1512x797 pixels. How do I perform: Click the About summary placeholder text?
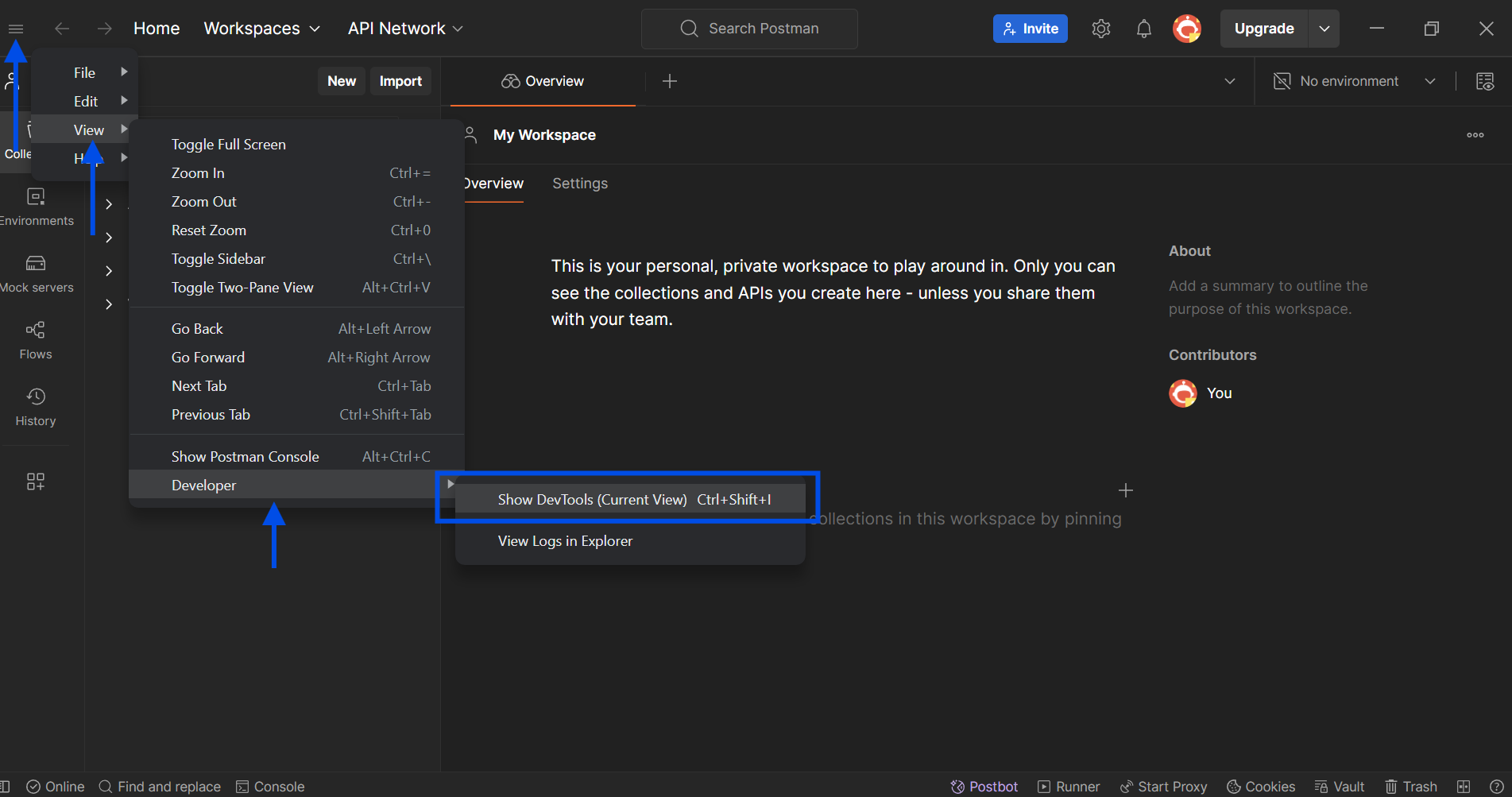[1268, 297]
